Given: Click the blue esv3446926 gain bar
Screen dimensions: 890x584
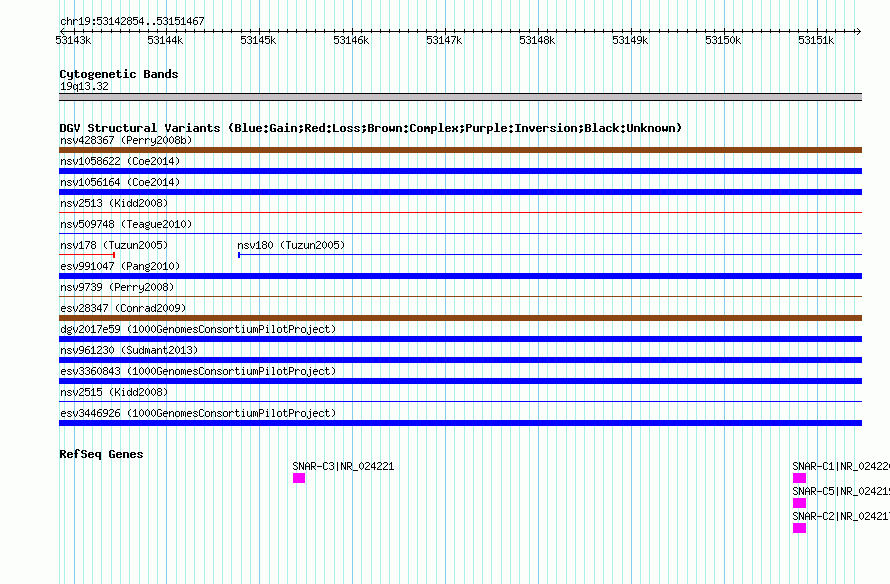Looking at the screenshot, I should click(460, 423).
